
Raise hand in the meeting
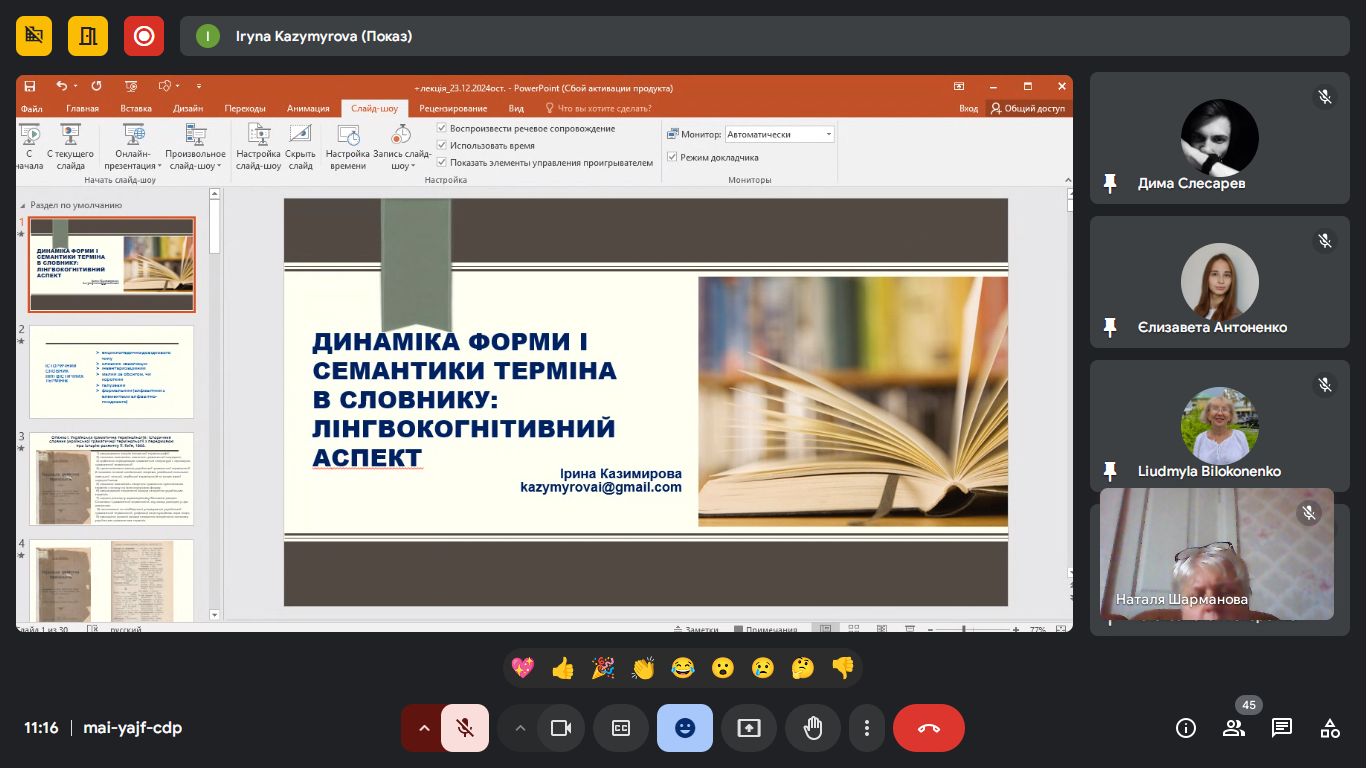pos(813,728)
